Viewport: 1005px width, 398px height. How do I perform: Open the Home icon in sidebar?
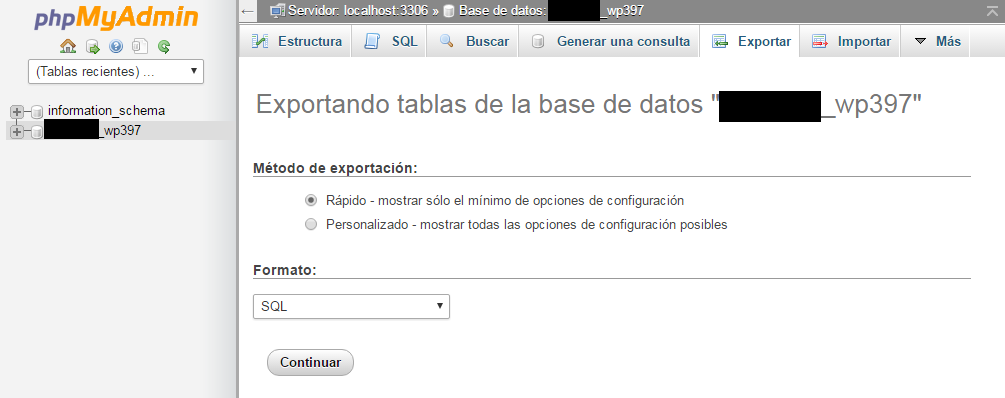pyautogui.click(x=68, y=46)
